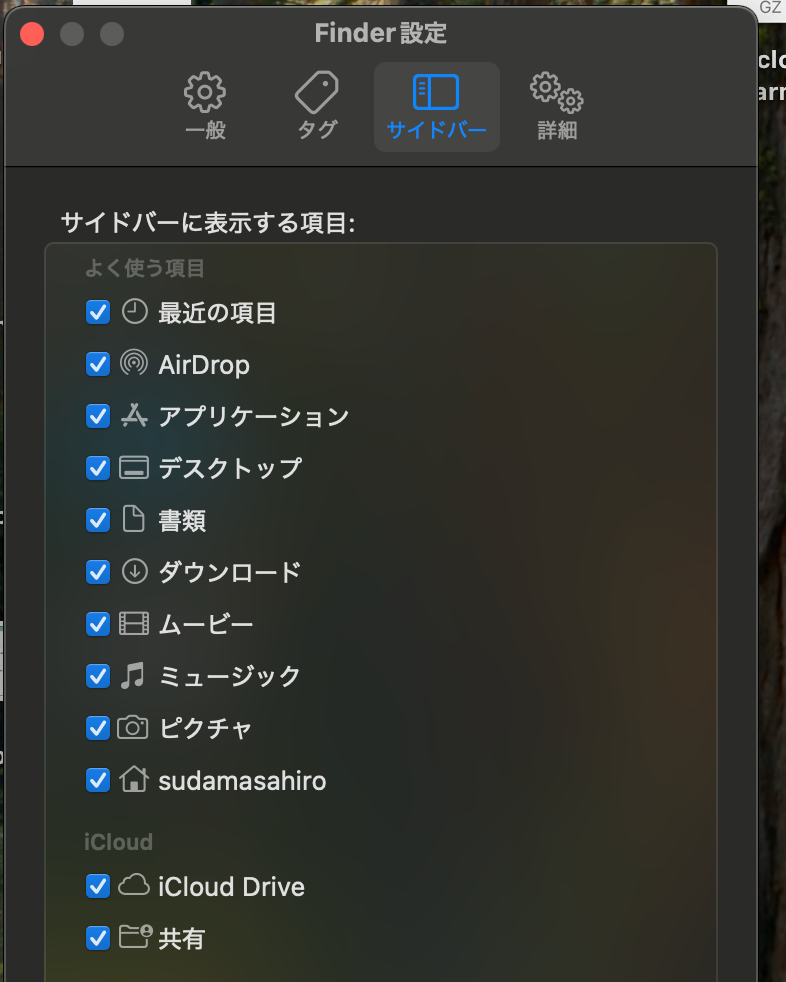Screen dimensions: 786x982
Task: Click the アプリケーション label
Action: click(254, 416)
